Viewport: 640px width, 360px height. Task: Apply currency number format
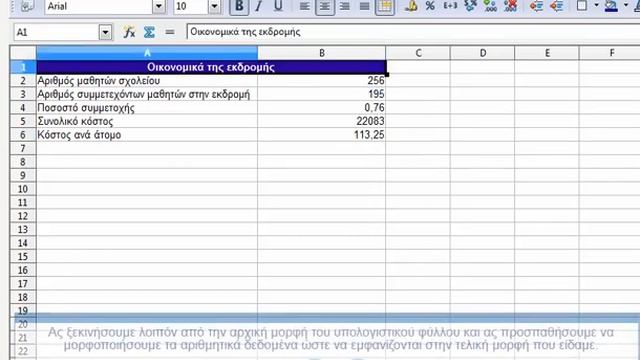coord(411,6)
